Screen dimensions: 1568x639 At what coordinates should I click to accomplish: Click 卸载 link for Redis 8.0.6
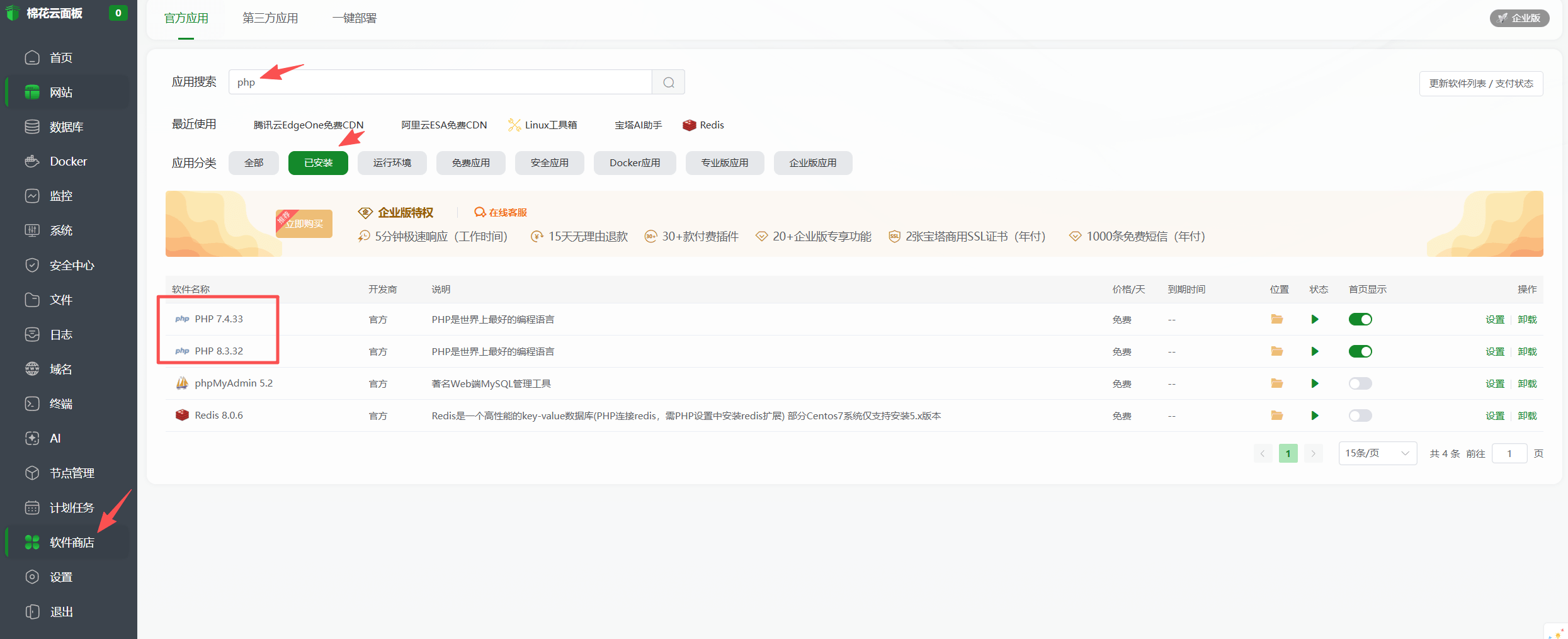pyautogui.click(x=1527, y=416)
